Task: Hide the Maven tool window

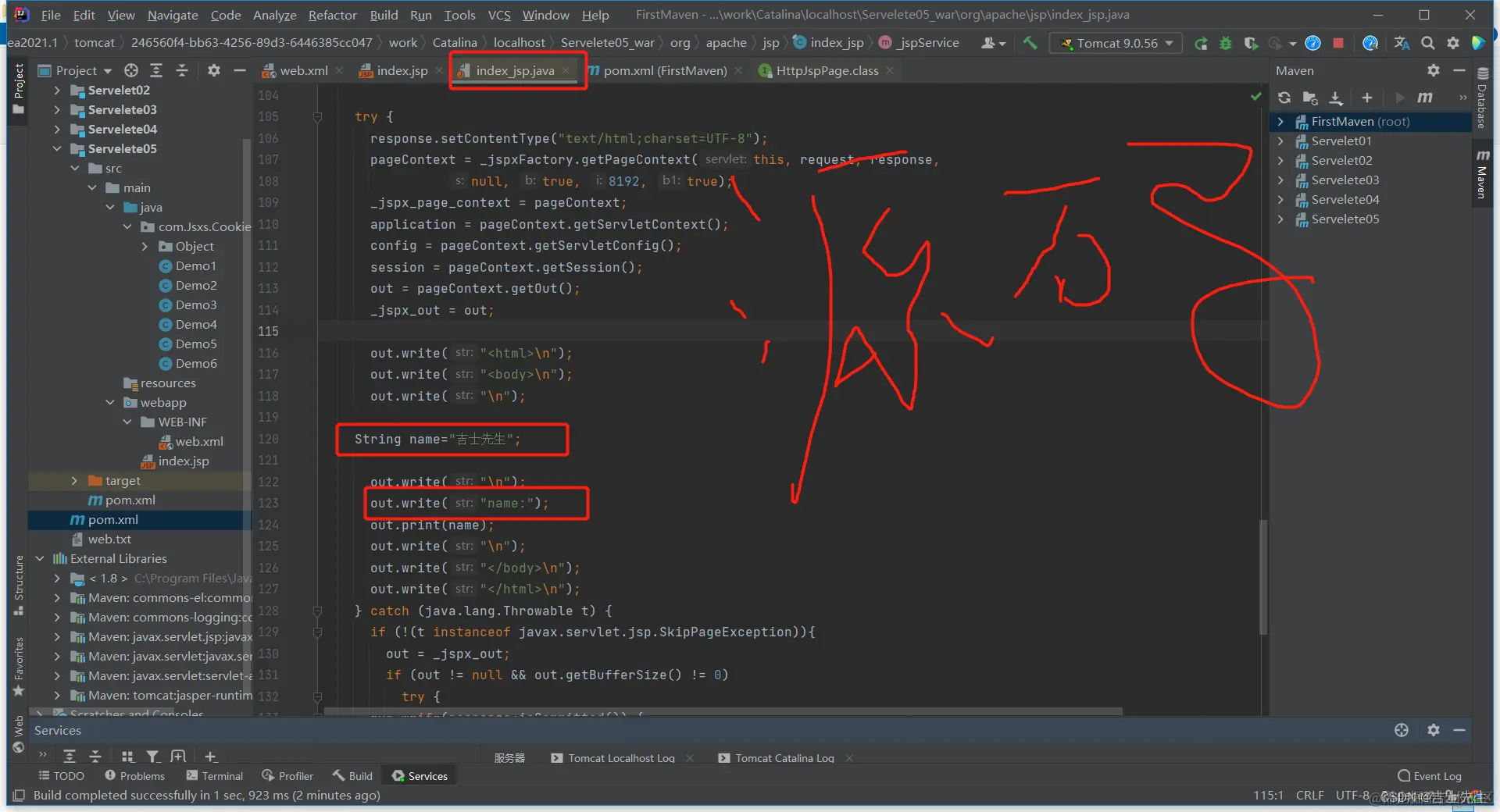Action: (x=1459, y=70)
